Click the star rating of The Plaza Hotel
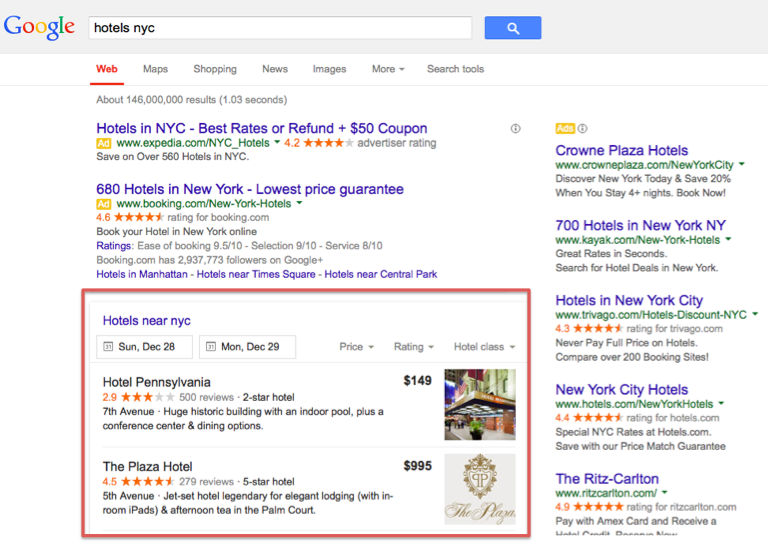The image size is (768, 556). tap(147, 482)
